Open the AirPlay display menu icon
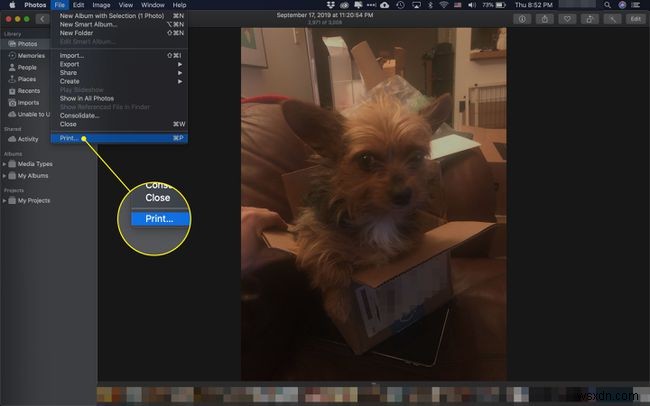Viewport: 650px width, 406px height. point(416,5)
